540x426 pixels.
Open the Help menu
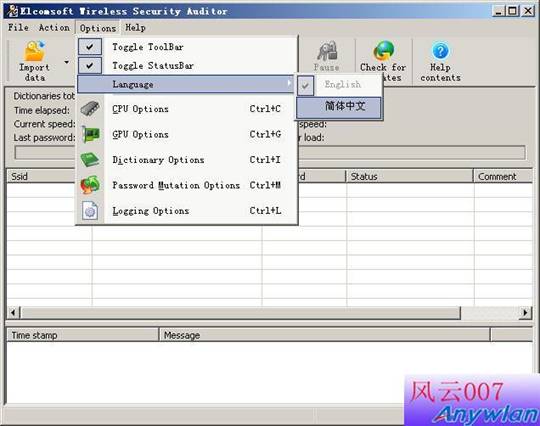pyautogui.click(x=135, y=28)
